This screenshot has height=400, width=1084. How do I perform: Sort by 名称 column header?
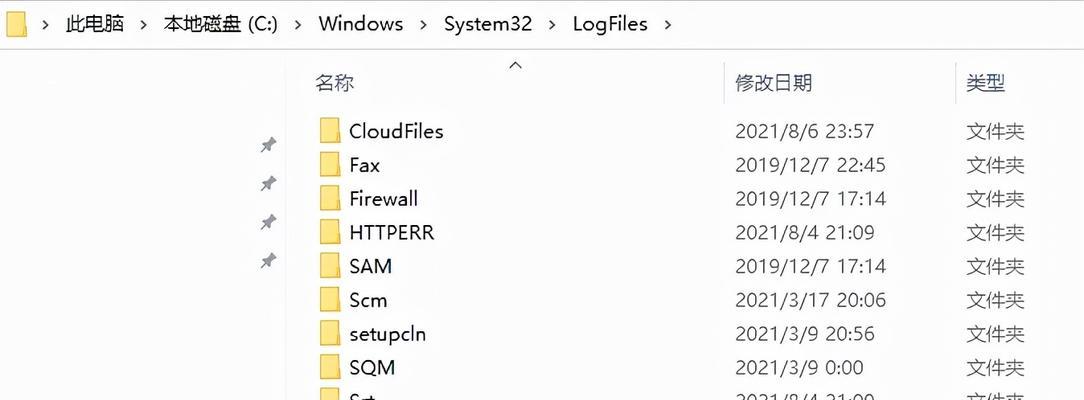click(335, 84)
